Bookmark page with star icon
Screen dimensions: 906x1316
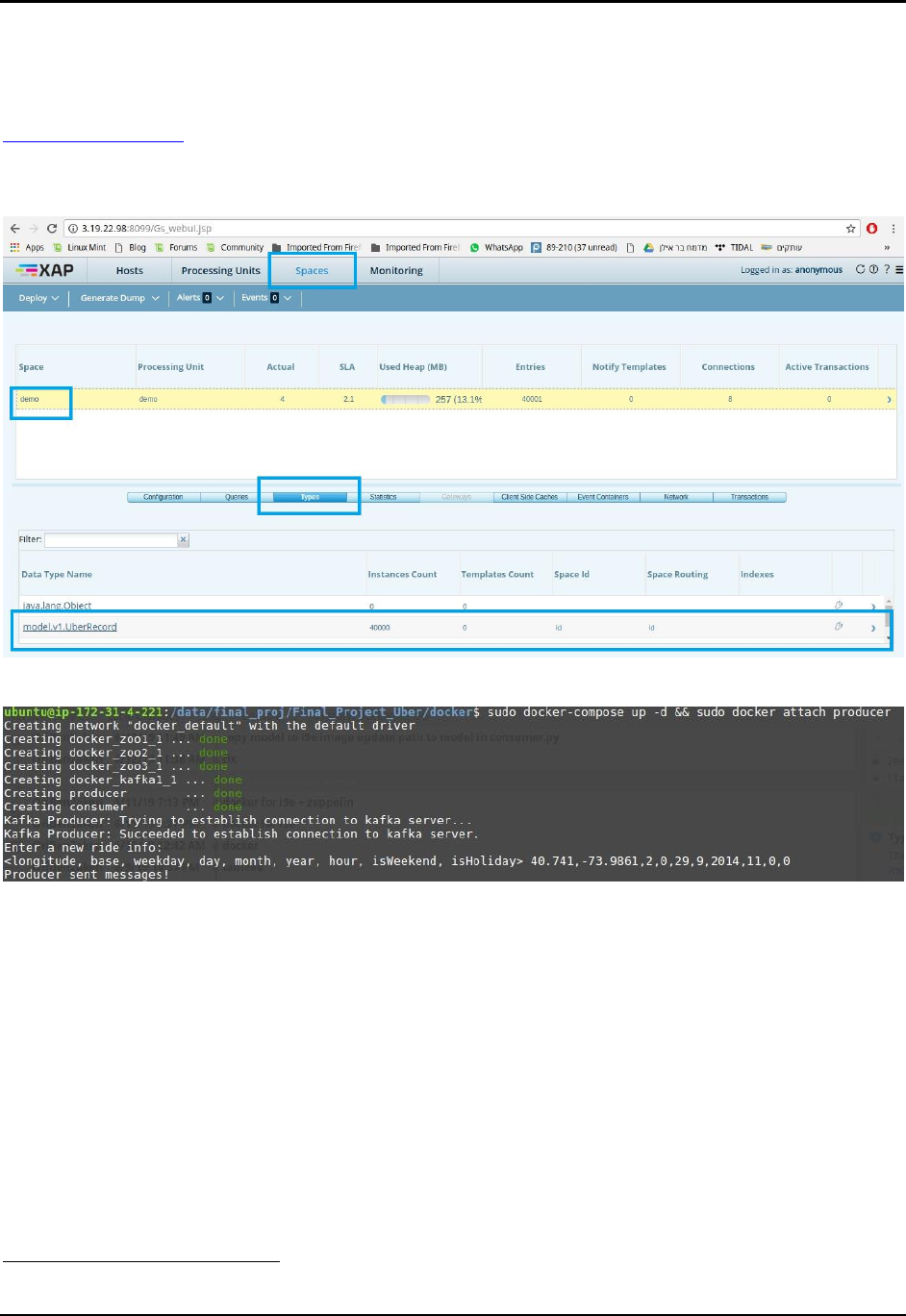pyautogui.click(x=850, y=229)
